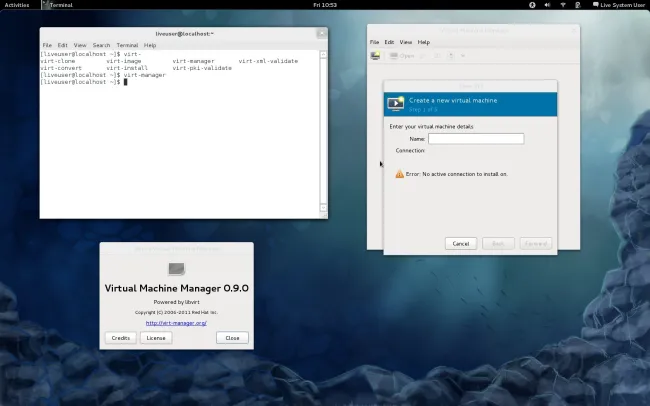Click the key/user icon in the top panel
The image size is (650, 406).
point(578,5)
